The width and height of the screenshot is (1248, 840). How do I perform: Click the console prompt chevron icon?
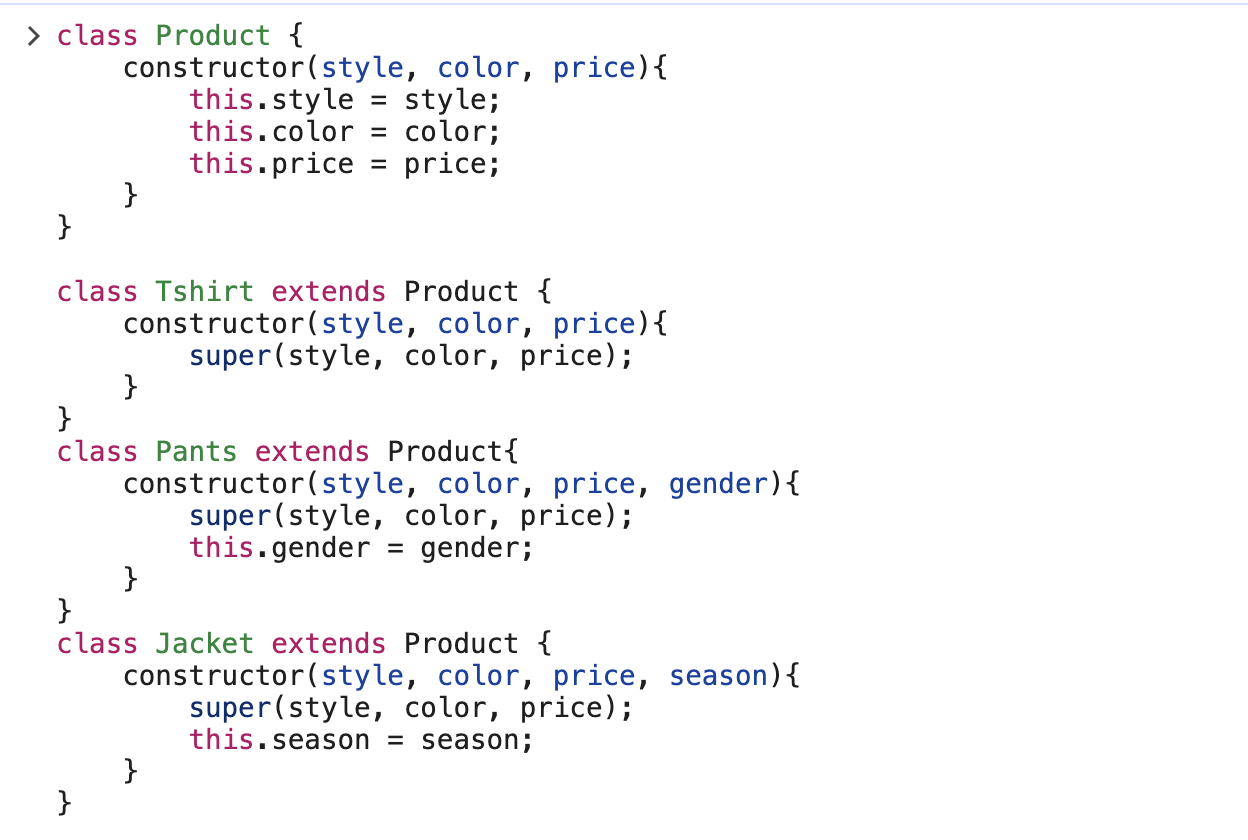34,37
